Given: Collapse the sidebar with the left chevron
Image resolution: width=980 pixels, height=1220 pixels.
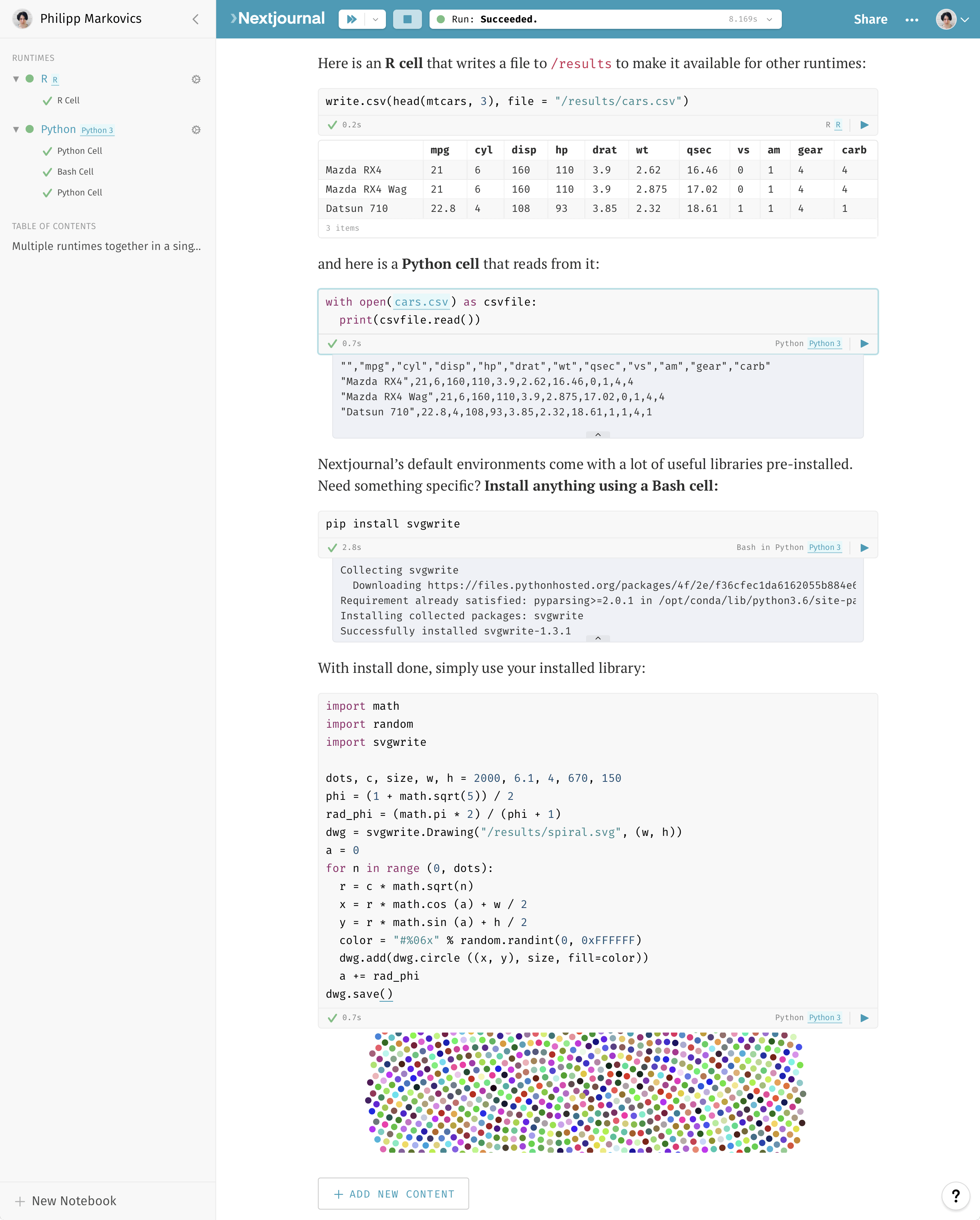Looking at the screenshot, I should pos(196,19).
